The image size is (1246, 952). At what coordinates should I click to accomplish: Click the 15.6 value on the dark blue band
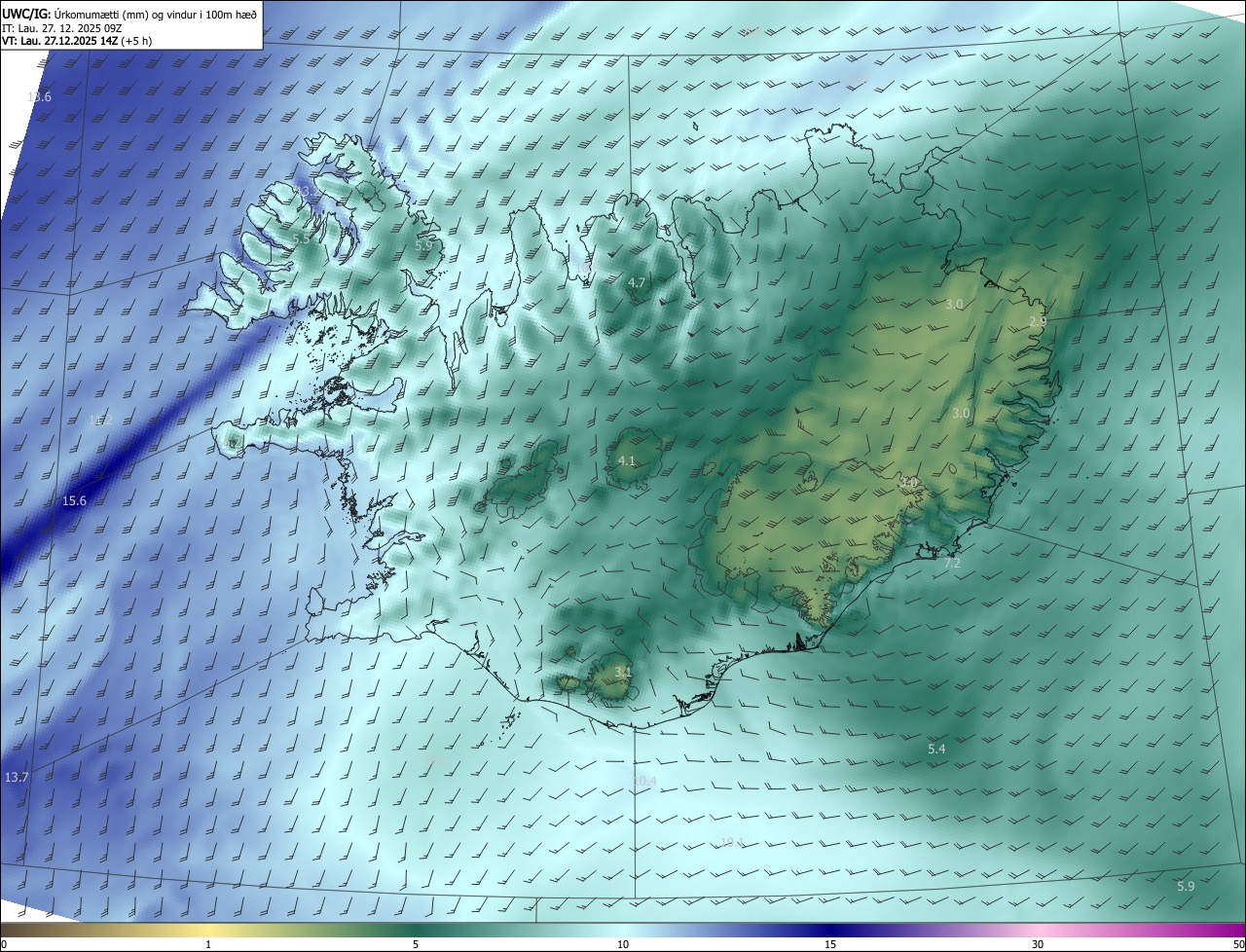click(x=75, y=500)
